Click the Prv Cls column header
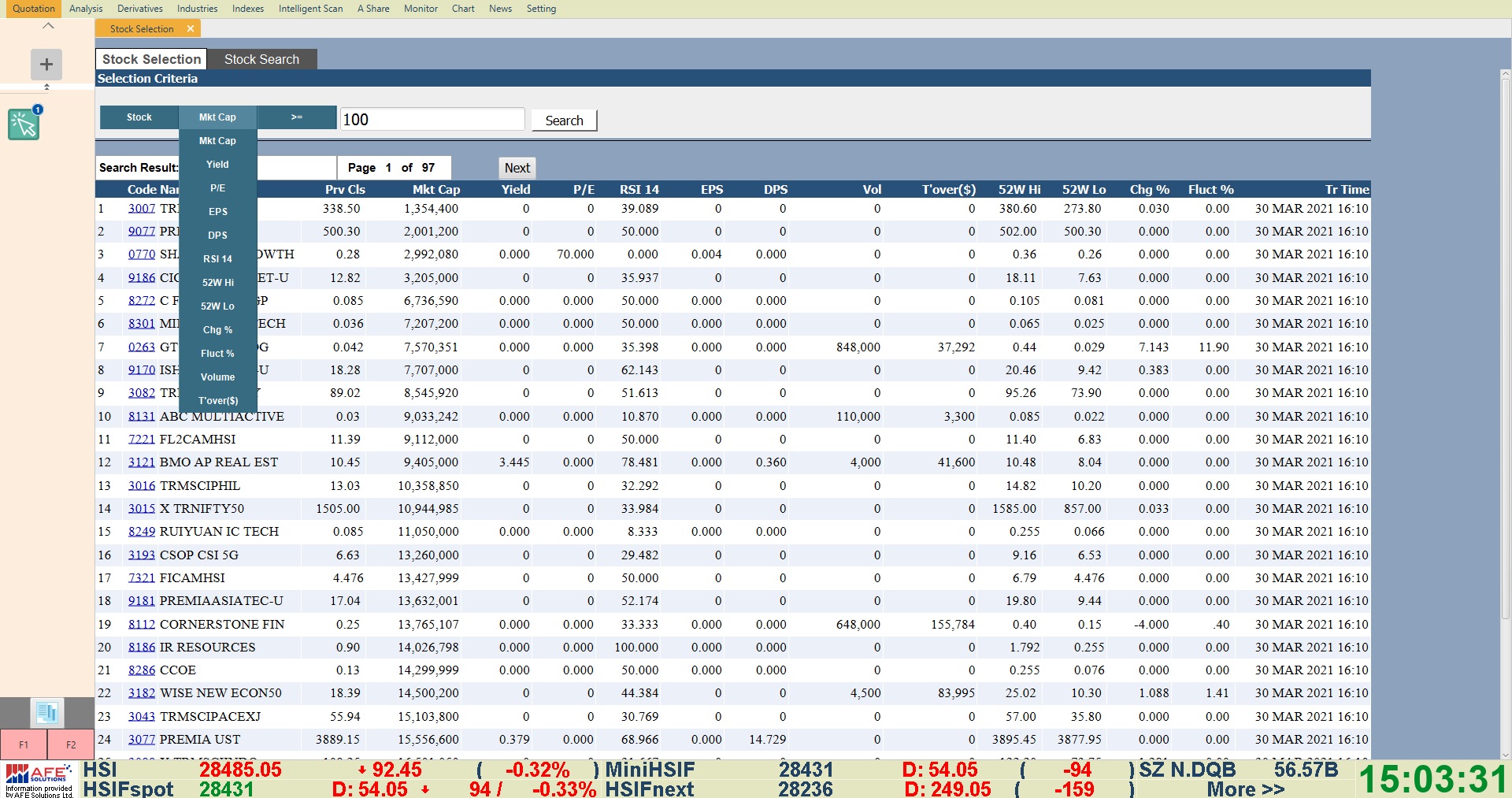This screenshot has height=798, width=1512. (x=345, y=190)
